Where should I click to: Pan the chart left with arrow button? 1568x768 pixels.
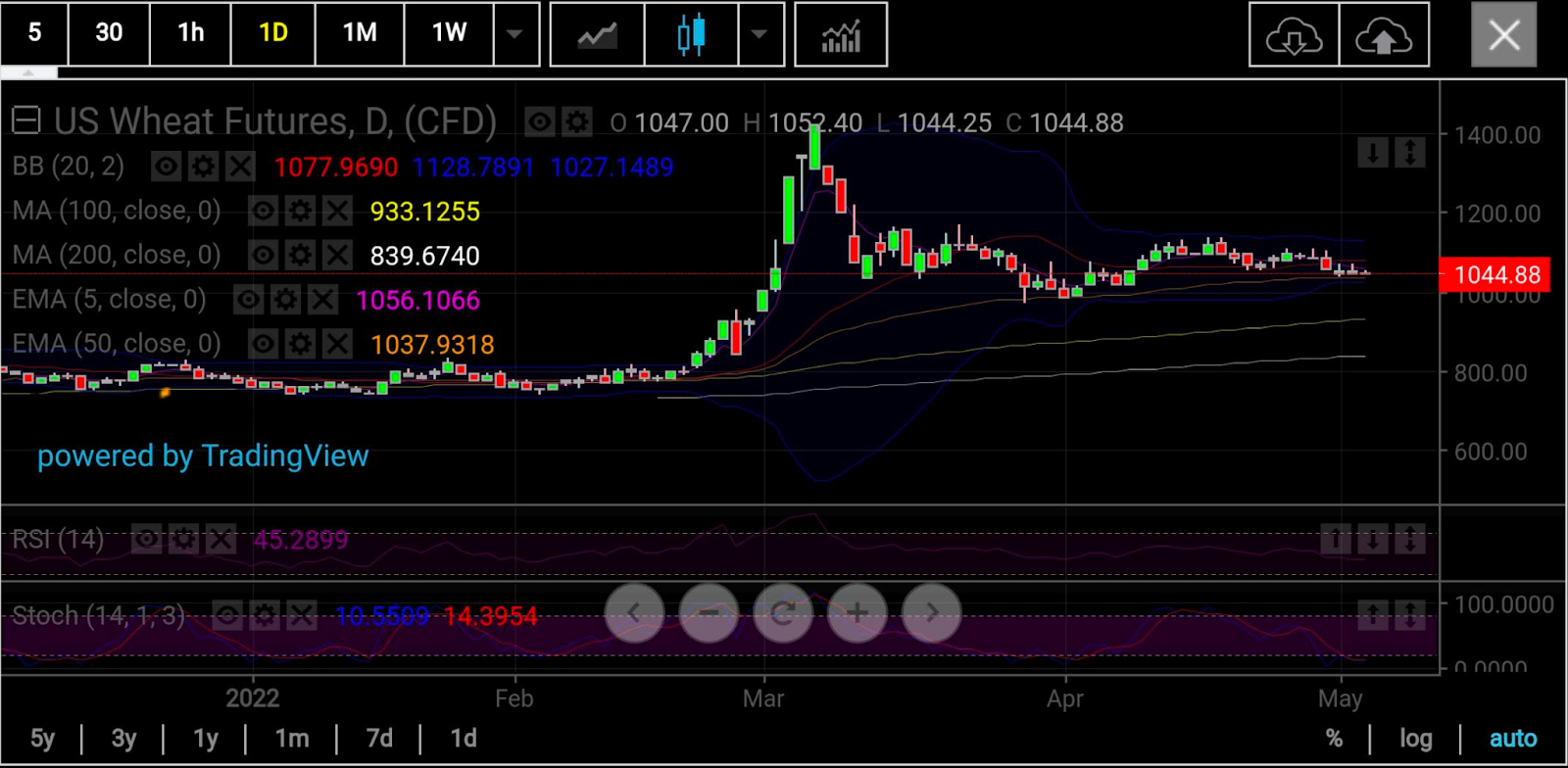[x=634, y=613]
